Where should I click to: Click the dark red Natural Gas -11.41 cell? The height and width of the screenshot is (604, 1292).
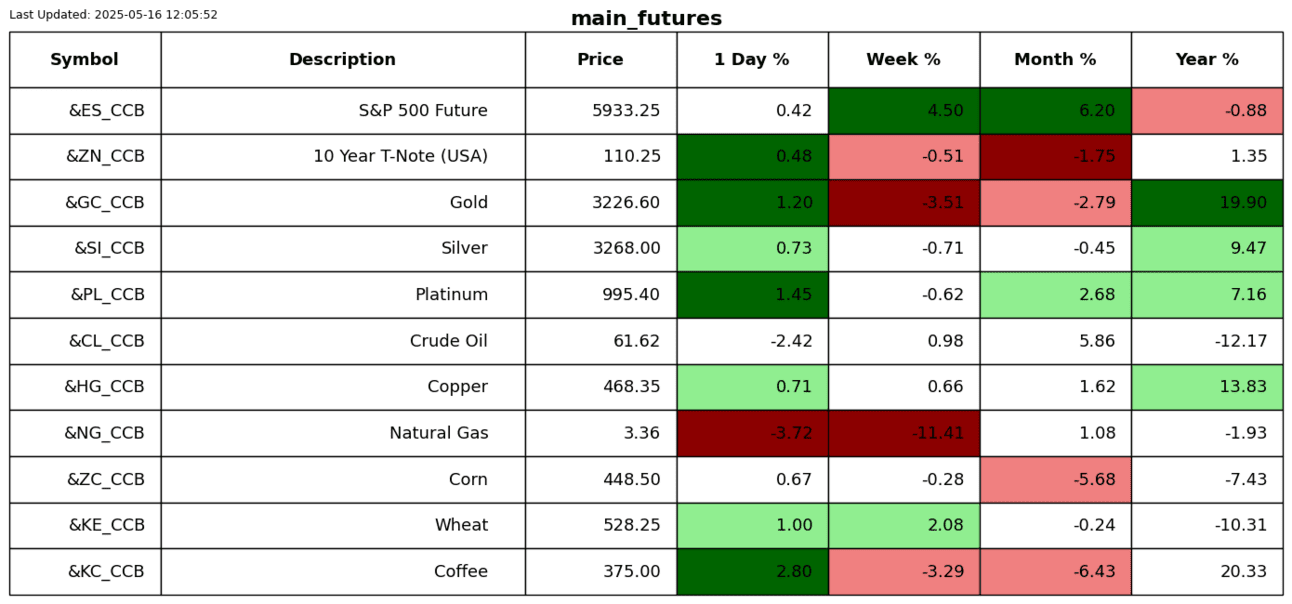click(x=903, y=433)
